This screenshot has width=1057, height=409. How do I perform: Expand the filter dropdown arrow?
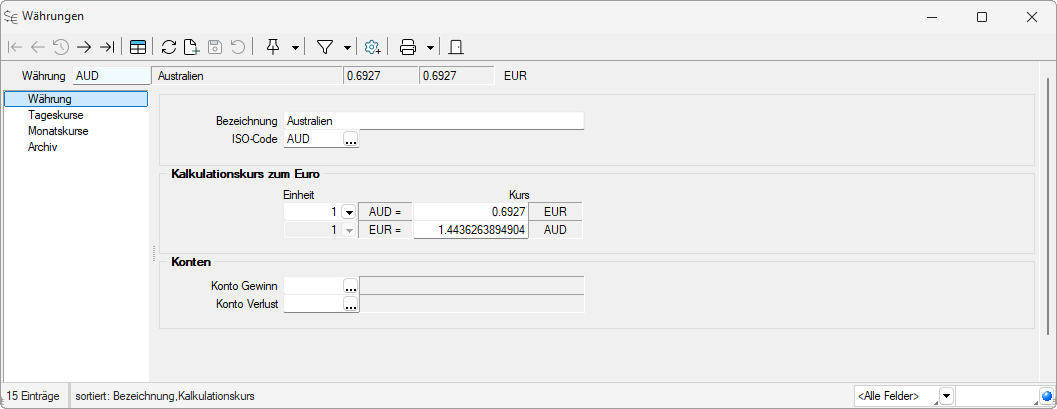[347, 47]
